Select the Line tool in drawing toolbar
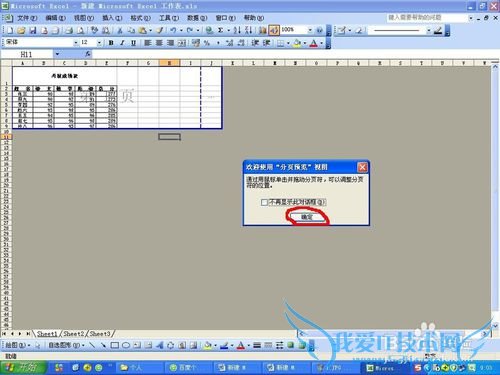This screenshot has width=500, height=375. tap(92, 345)
